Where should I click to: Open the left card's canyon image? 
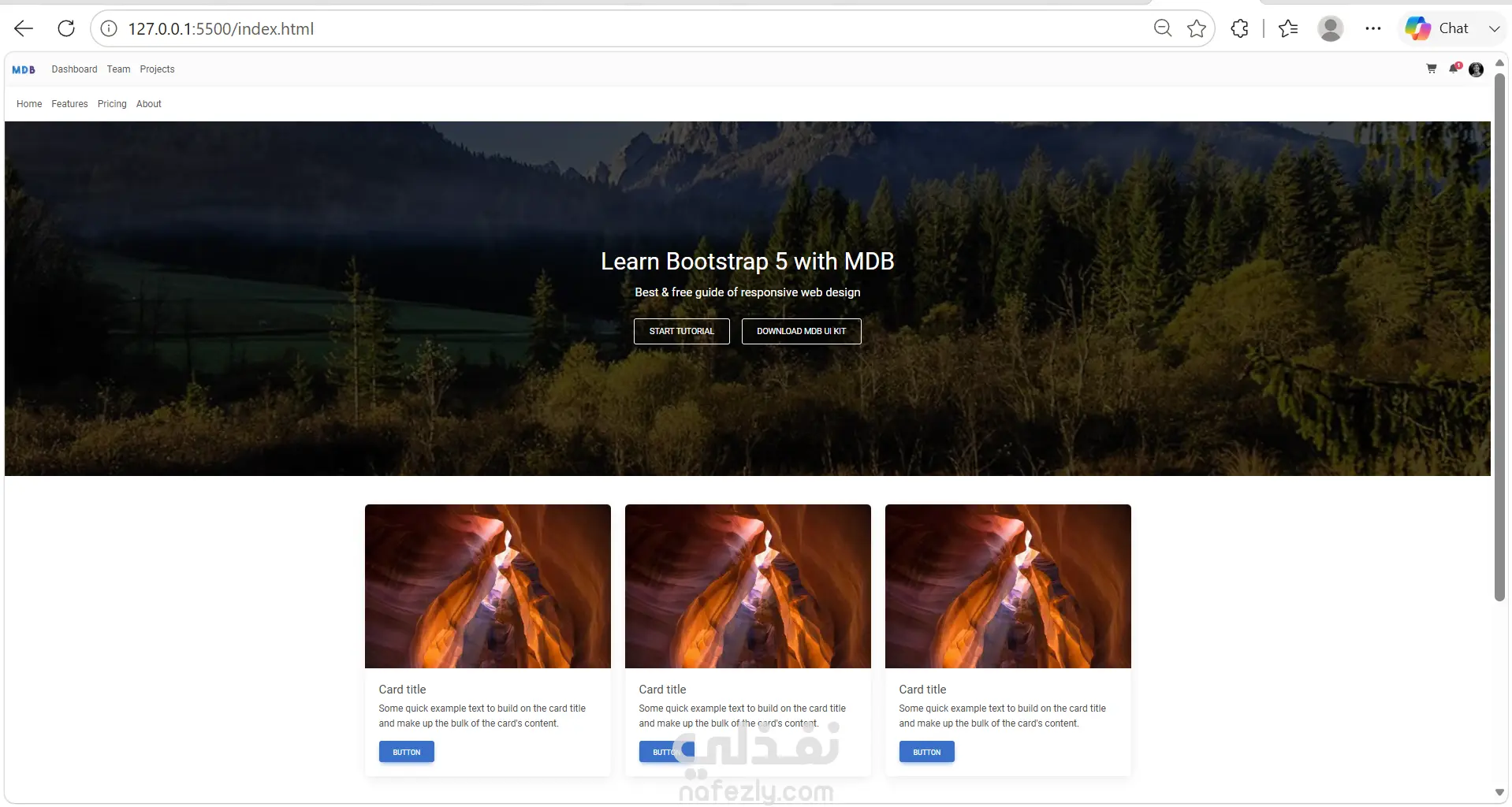tap(488, 586)
